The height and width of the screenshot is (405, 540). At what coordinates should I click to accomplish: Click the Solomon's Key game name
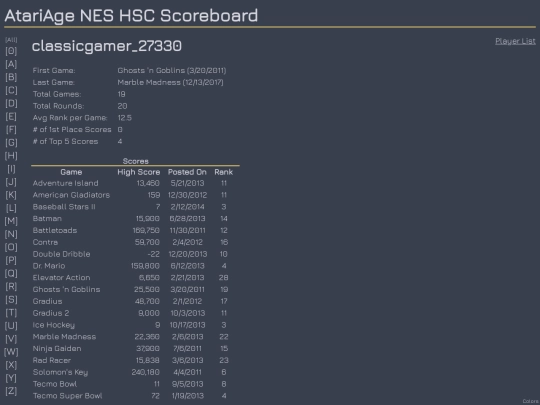click(60, 372)
